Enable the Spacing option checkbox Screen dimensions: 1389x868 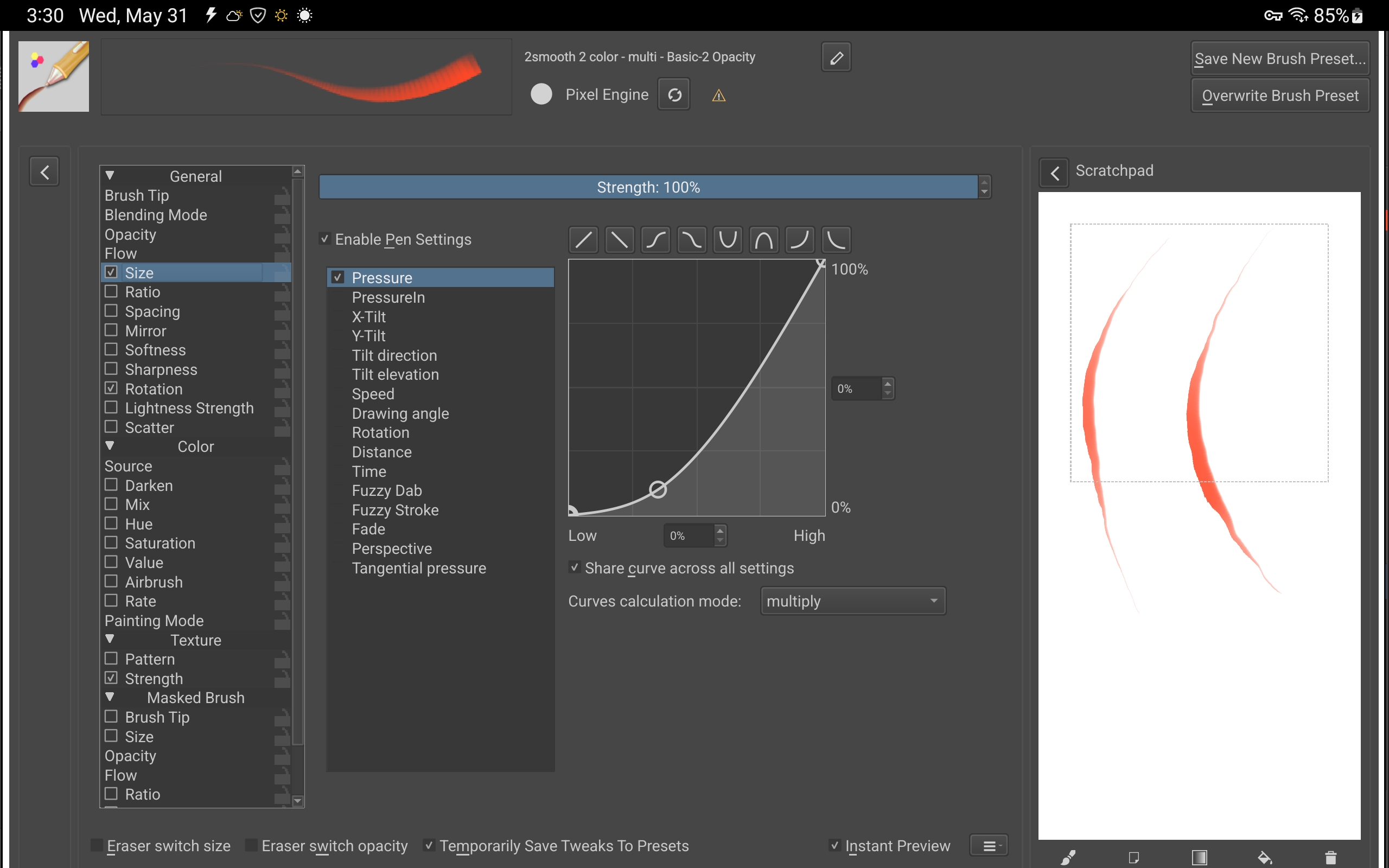coord(111,311)
